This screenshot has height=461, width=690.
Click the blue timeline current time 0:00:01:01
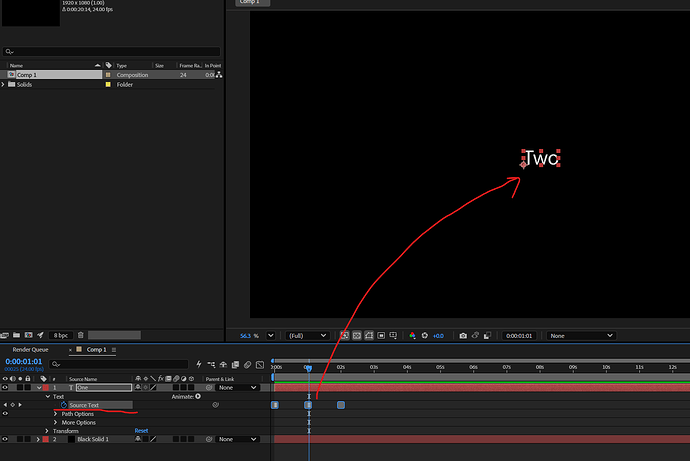click(x=24, y=362)
